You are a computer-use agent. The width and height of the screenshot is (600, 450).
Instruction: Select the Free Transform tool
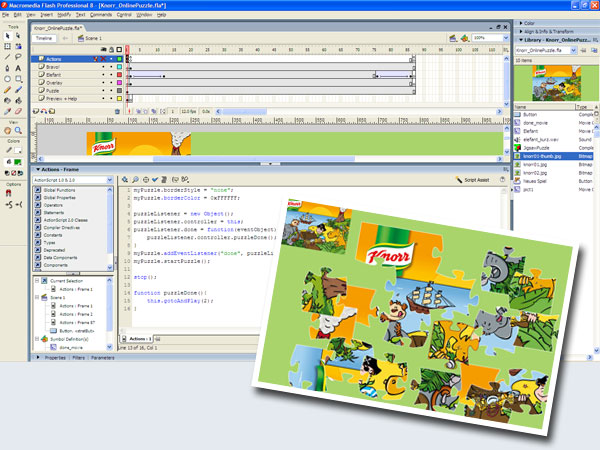pyautogui.click(x=8, y=46)
